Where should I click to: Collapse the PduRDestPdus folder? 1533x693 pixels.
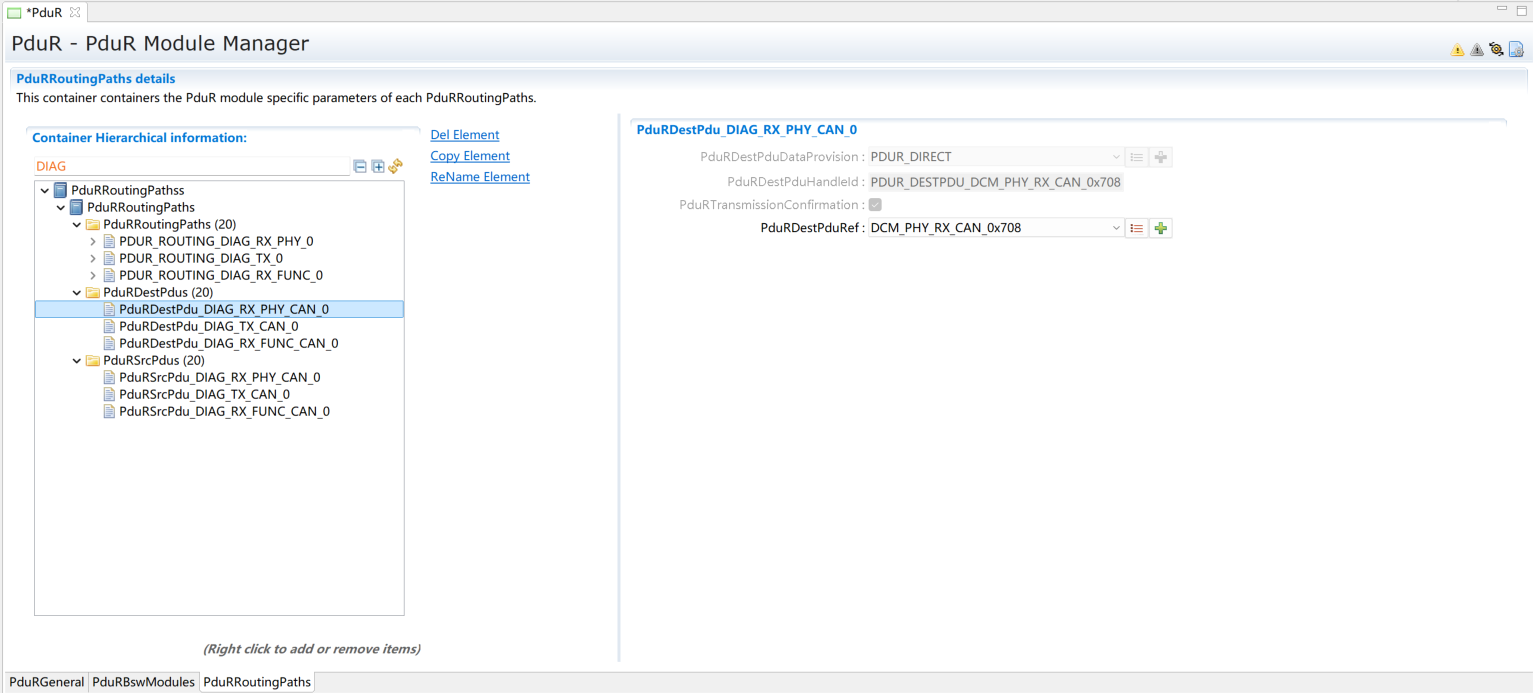point(77,293)
